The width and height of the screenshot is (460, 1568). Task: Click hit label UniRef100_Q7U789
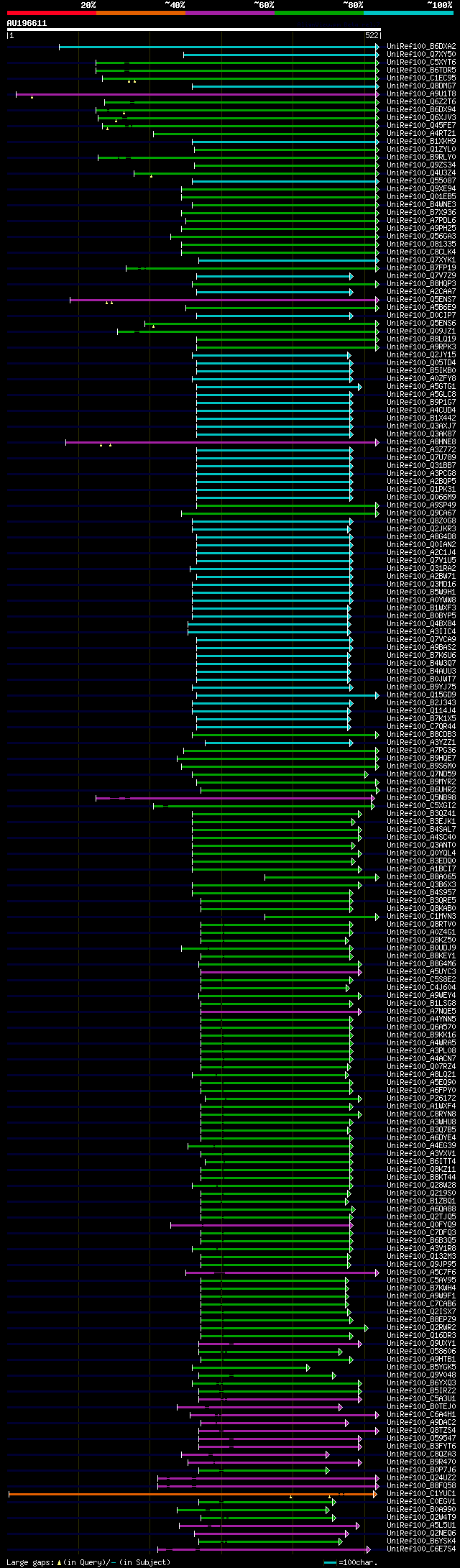coord(421,457)
